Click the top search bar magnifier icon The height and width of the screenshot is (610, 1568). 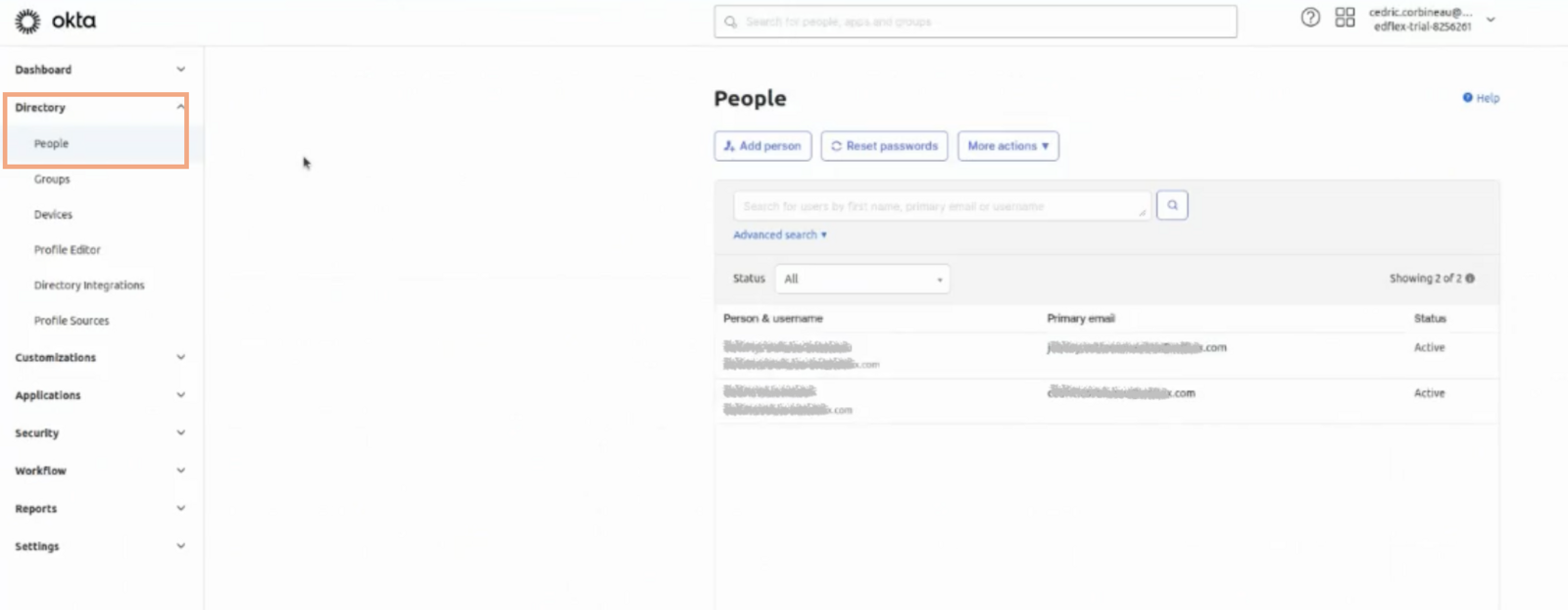(730, 22)
